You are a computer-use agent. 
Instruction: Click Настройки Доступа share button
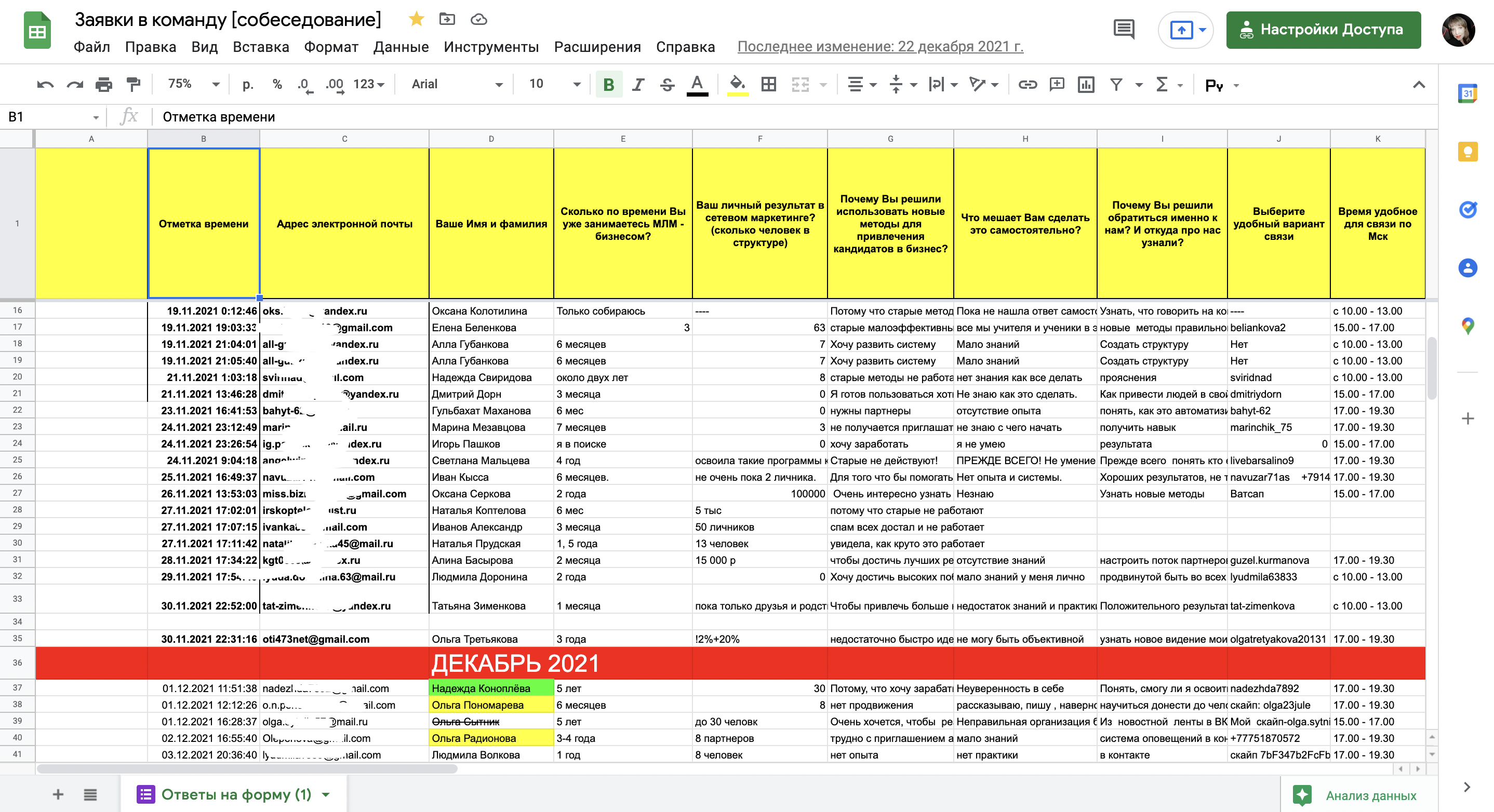pos(1323,30)
